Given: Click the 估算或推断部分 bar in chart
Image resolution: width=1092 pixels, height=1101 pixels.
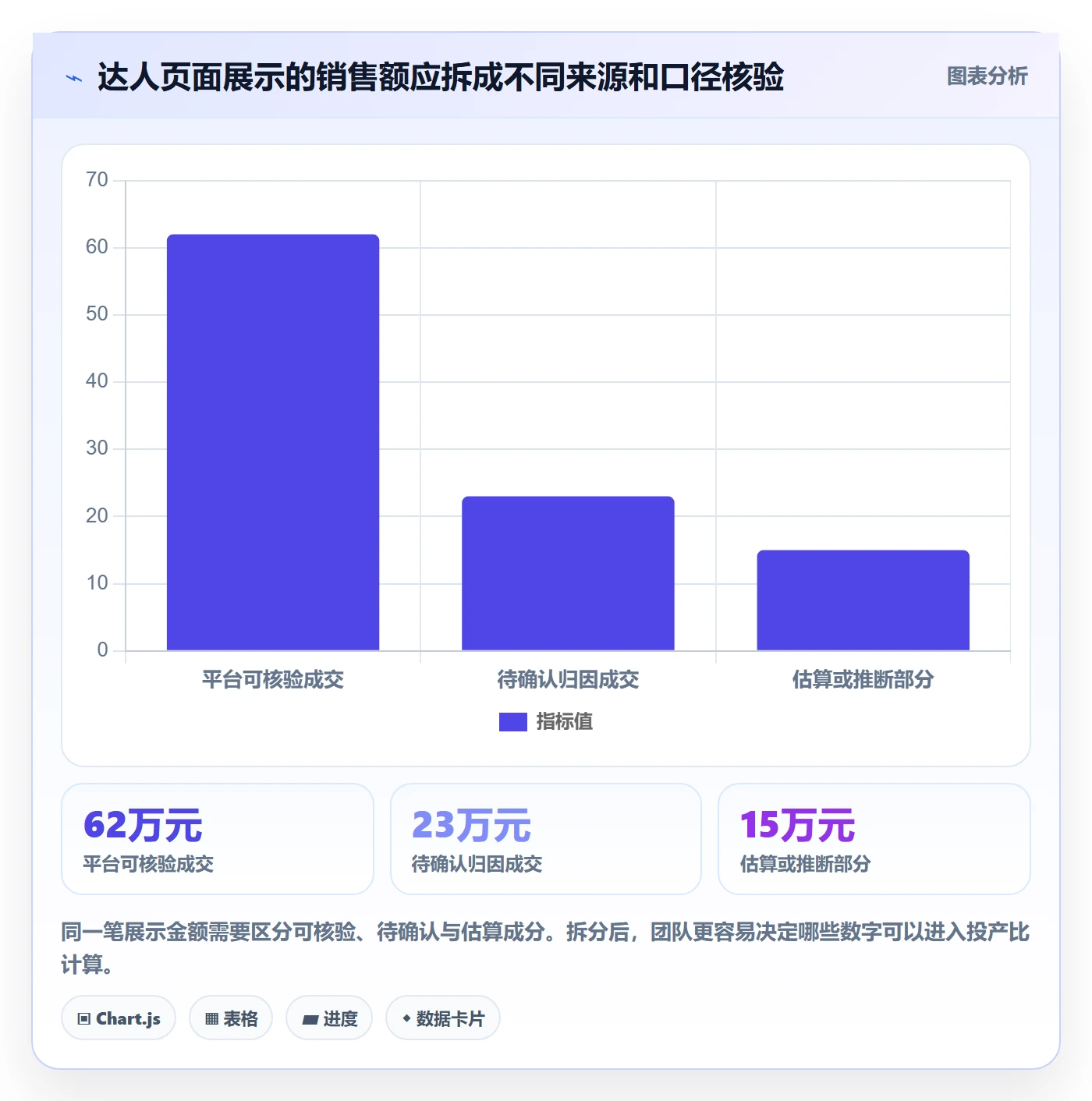Looking at the screenshot, I should pyautogui.click(x=863, y=600).
